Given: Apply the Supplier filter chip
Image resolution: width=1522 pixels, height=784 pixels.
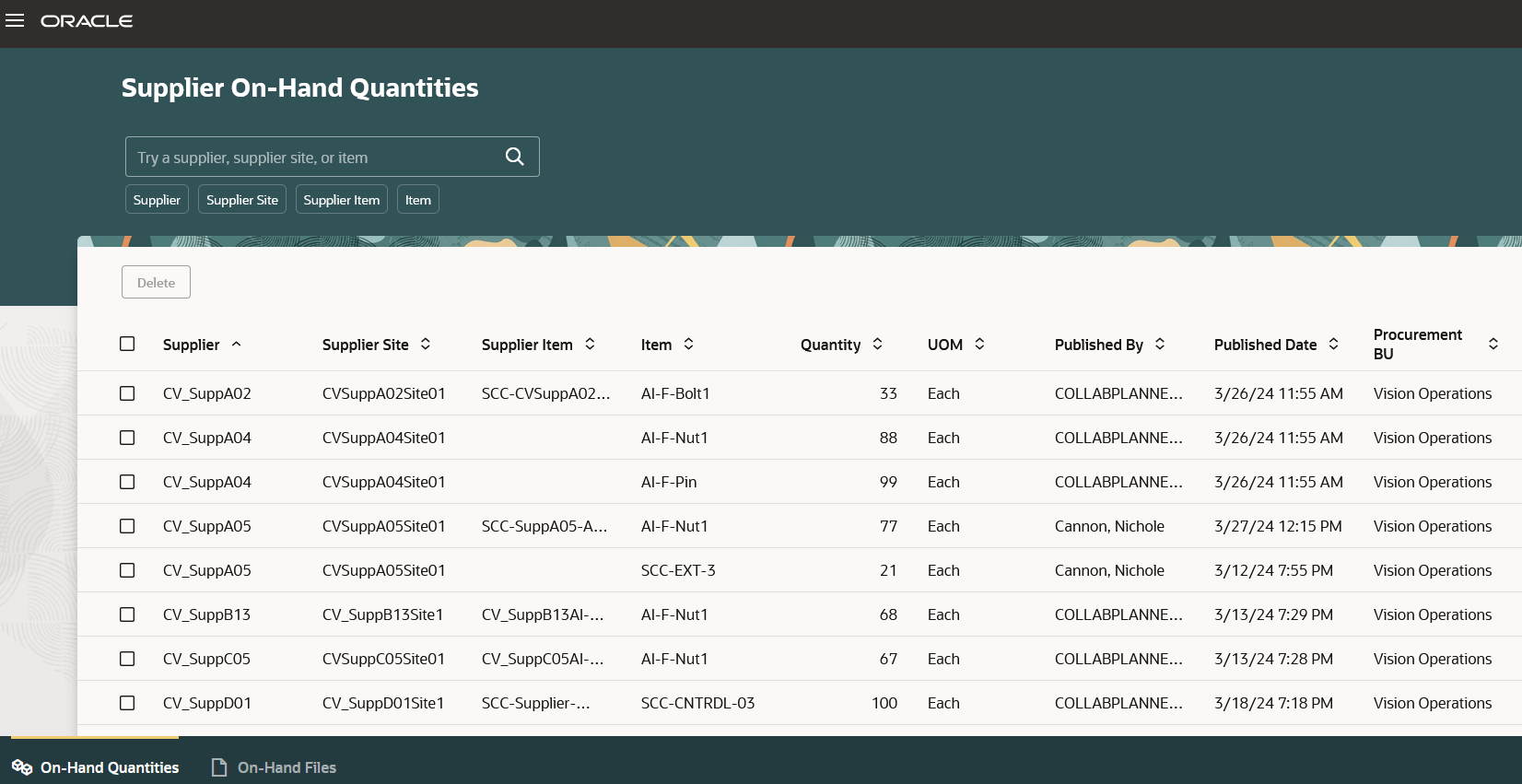Looking at the screenshot, I should click(157, 199).
